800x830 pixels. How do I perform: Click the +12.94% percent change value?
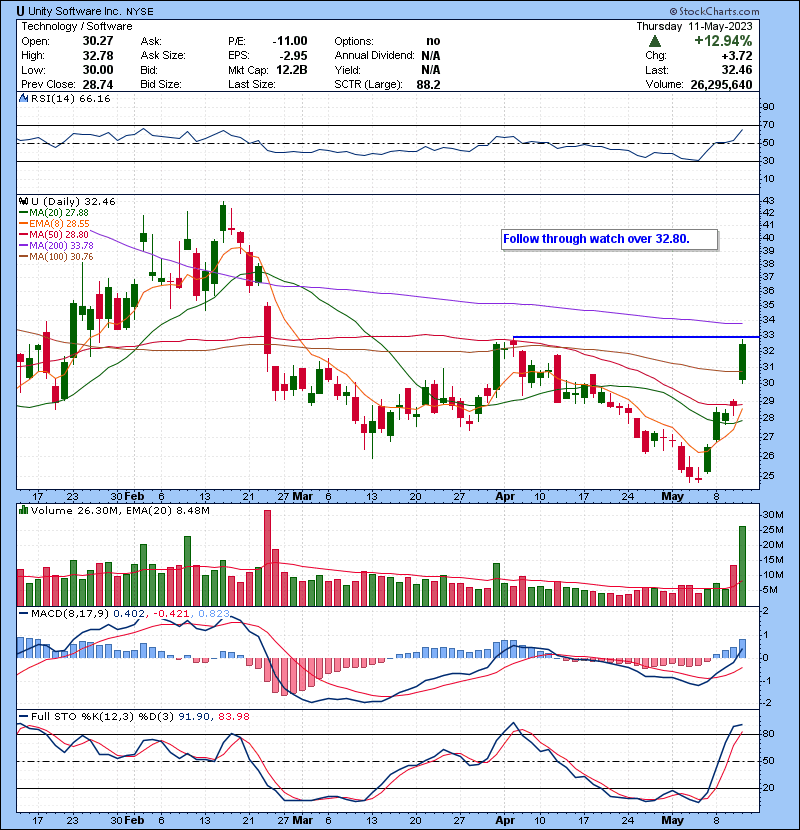pos(723,41)
